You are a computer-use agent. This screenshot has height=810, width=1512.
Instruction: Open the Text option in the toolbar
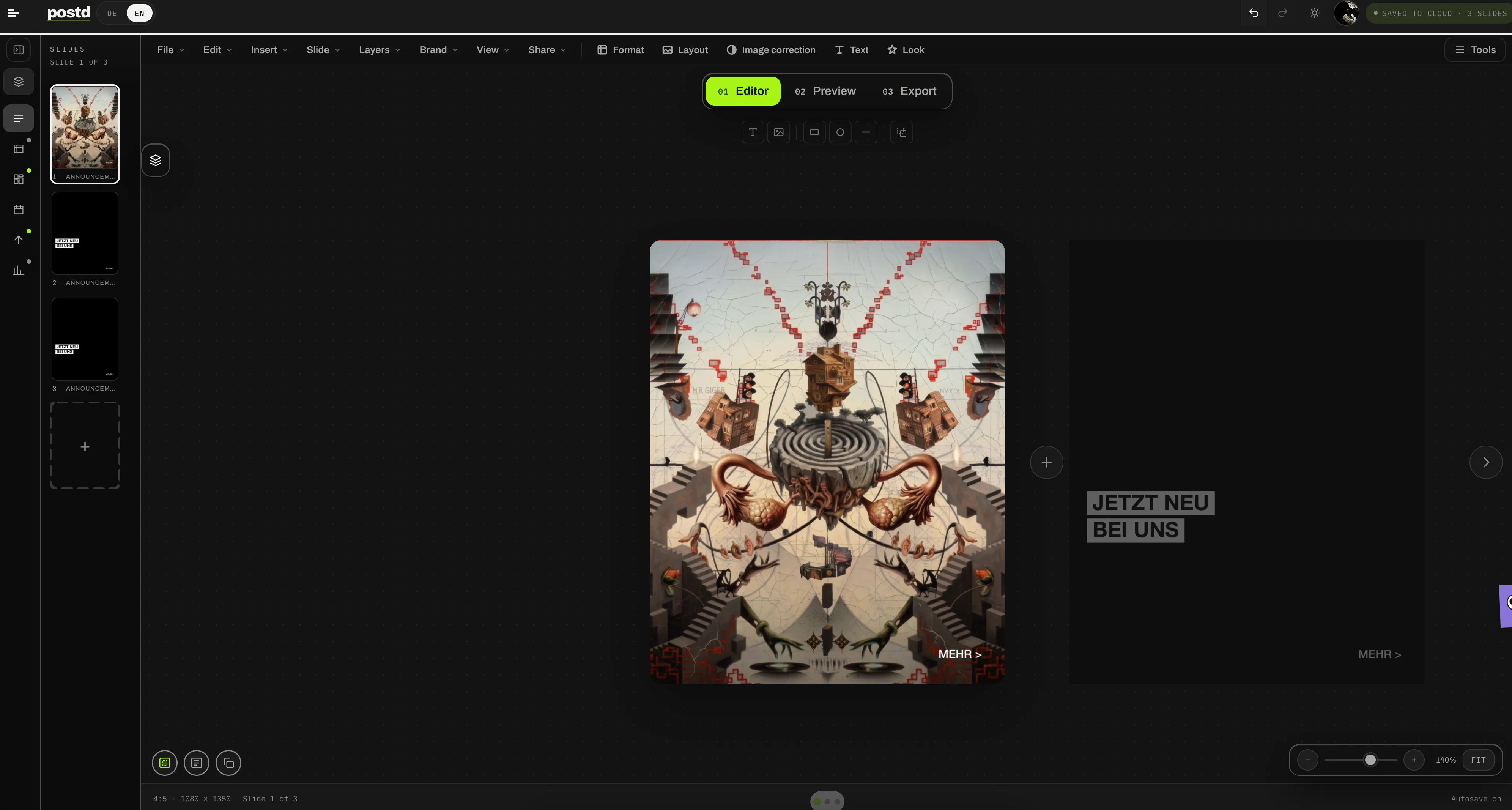pyautogui.click(x=851, y=50)
